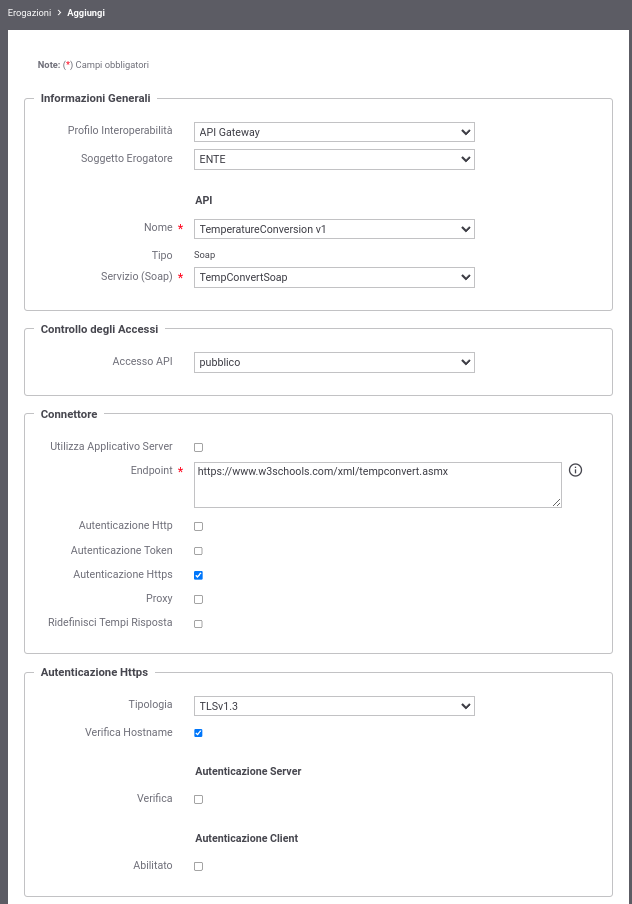Open the Accesso API dropdown
This screenshot has height=904, width=632.
click(334, 362)
